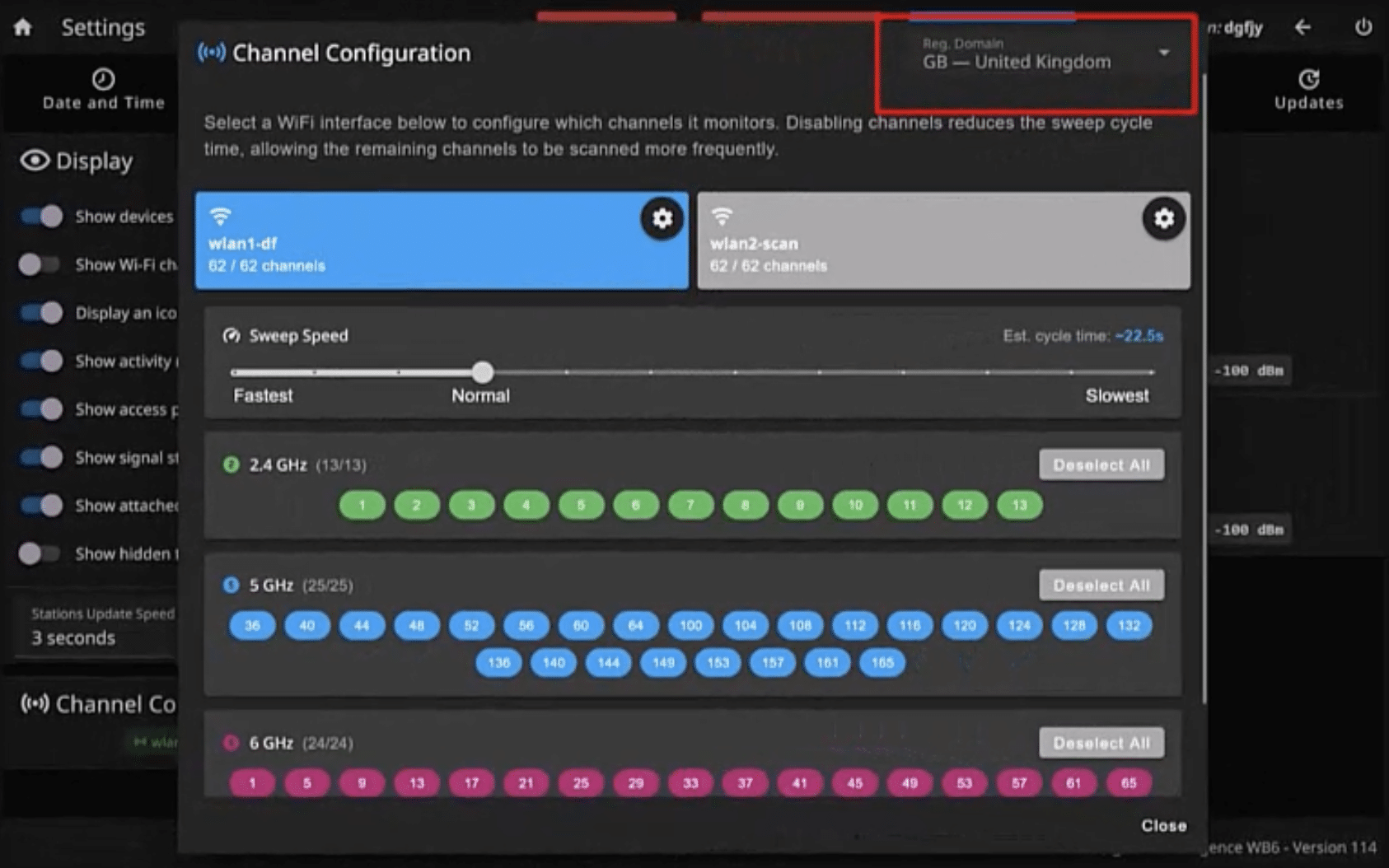Toggle 2.4 GHz channel 1
Screen dimensions: 1389x868
362,505
